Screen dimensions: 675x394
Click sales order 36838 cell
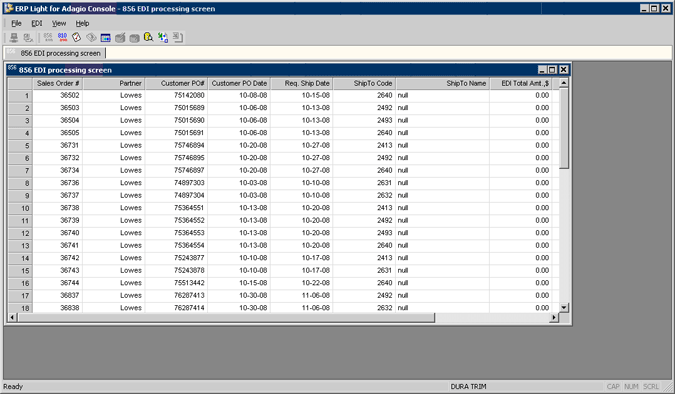58,307
